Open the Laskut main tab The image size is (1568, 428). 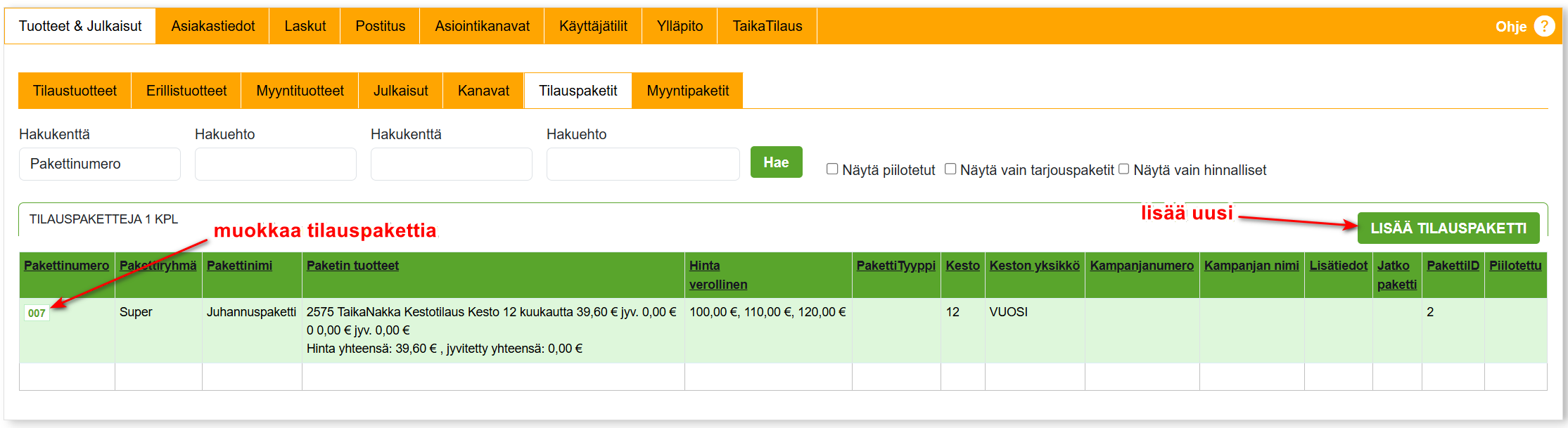(x=305, y=27)
